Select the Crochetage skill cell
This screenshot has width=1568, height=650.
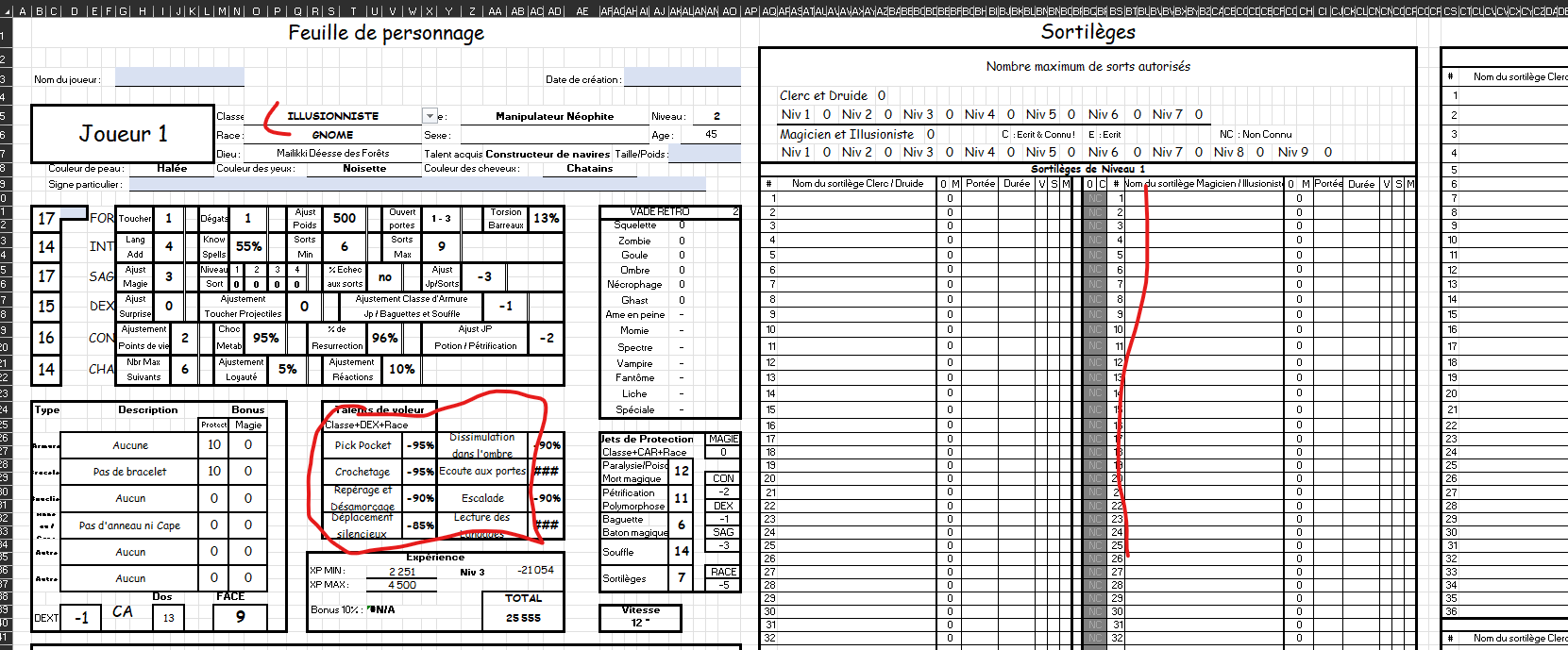[x=362, y=472]
